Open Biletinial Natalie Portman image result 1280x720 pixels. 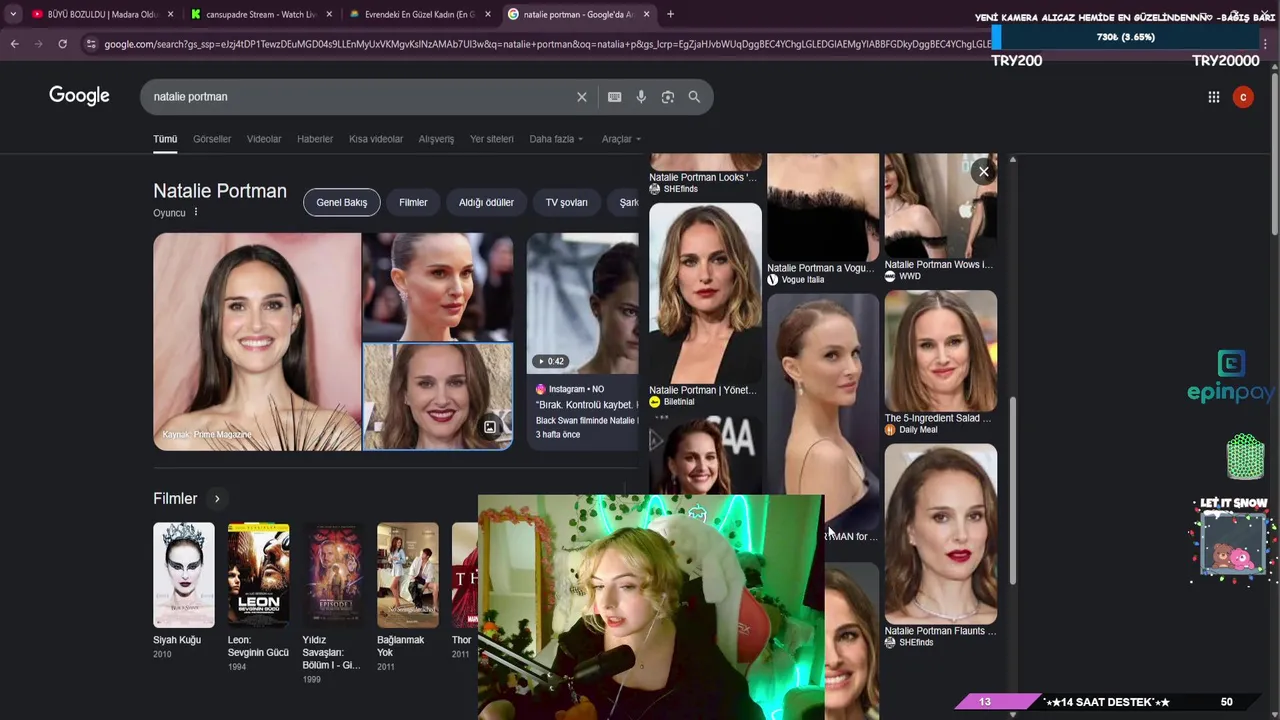[x=705, y=293]
